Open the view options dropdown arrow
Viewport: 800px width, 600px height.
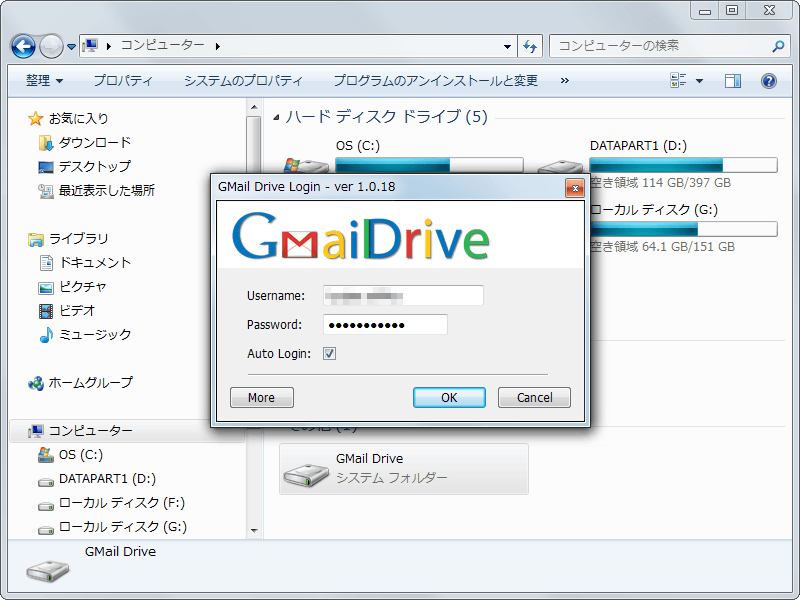point(699,81)
